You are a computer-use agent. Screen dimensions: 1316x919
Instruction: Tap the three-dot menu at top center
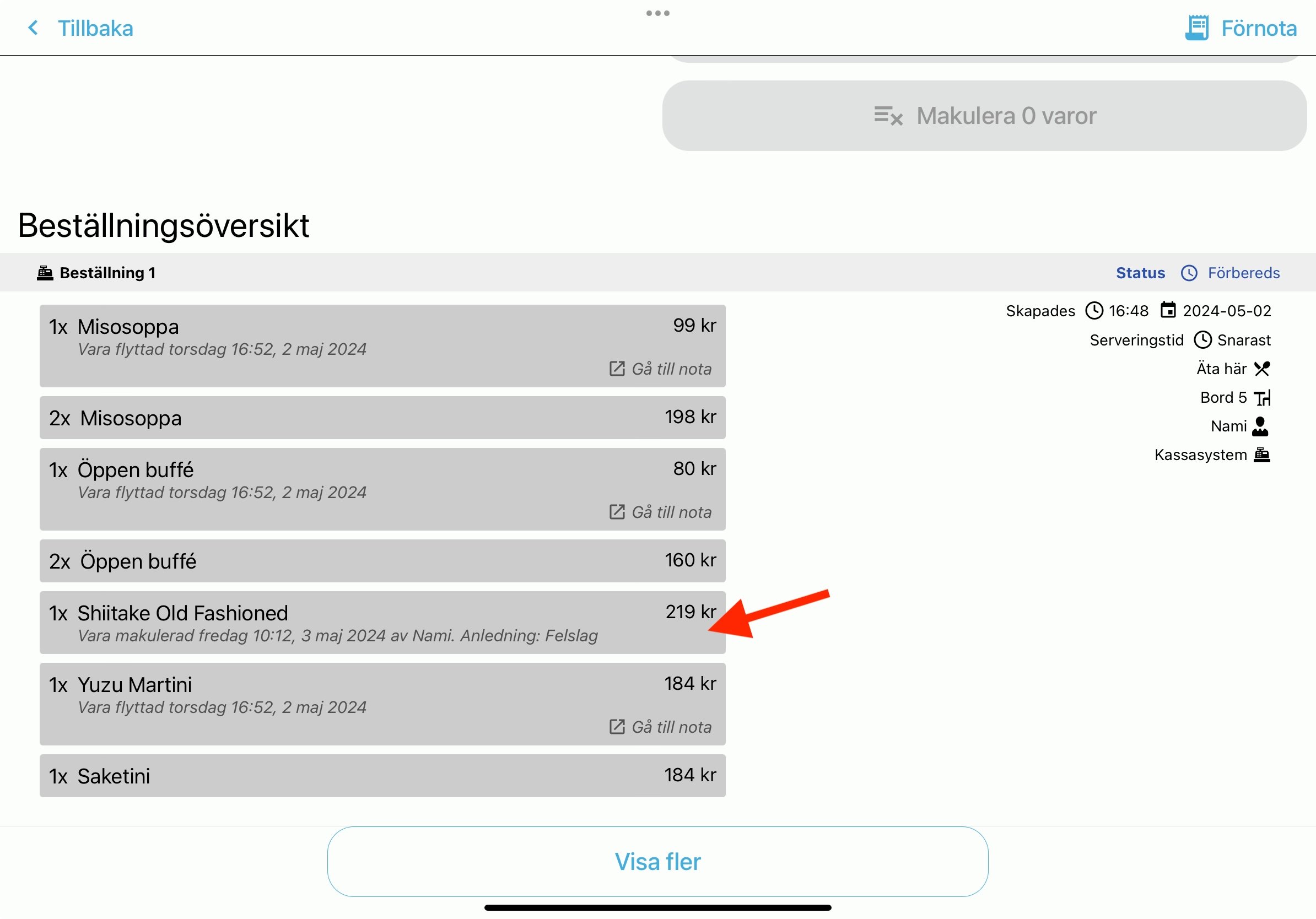coord(657,13)
